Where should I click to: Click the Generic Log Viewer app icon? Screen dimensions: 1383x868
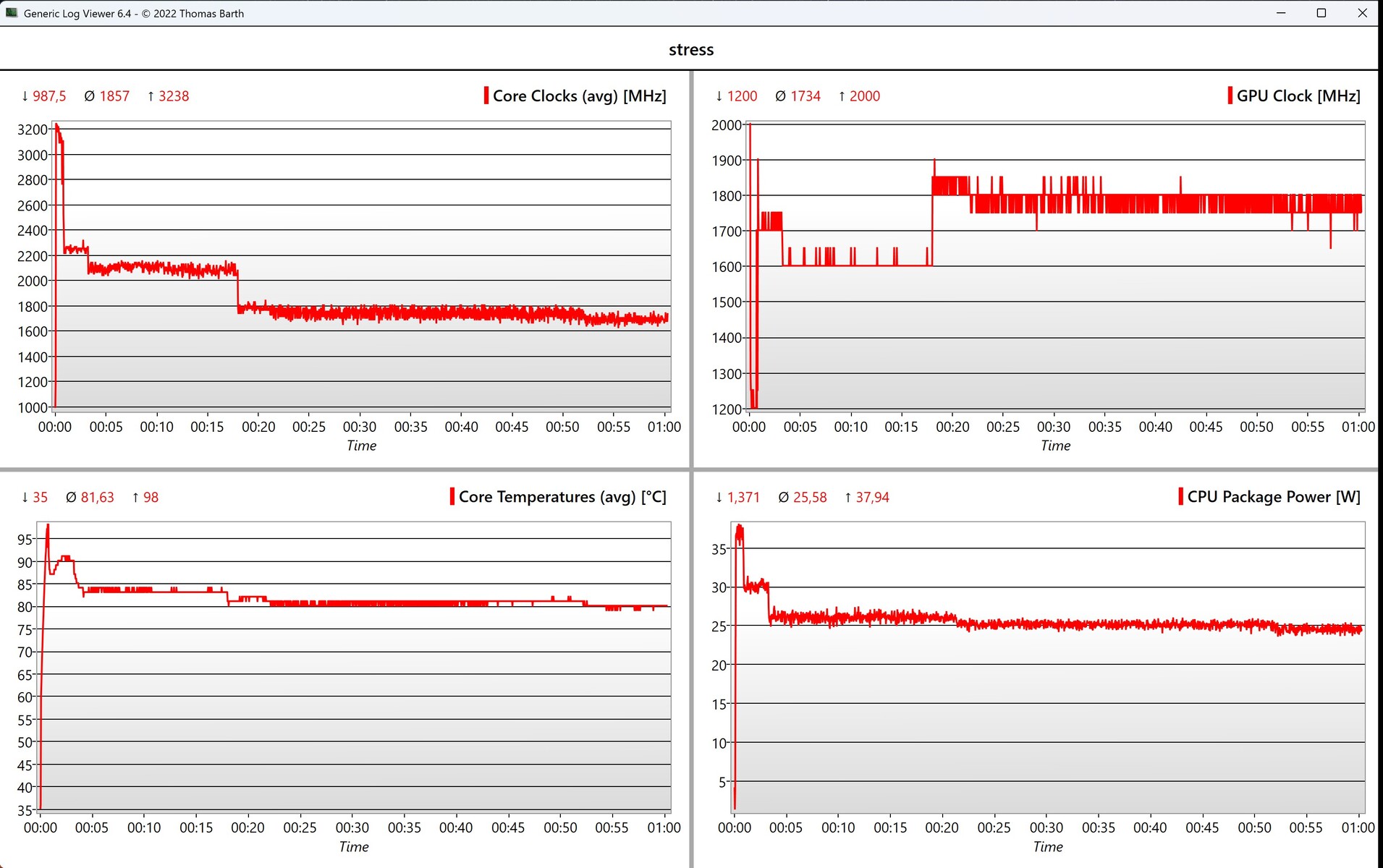point(12,13)
